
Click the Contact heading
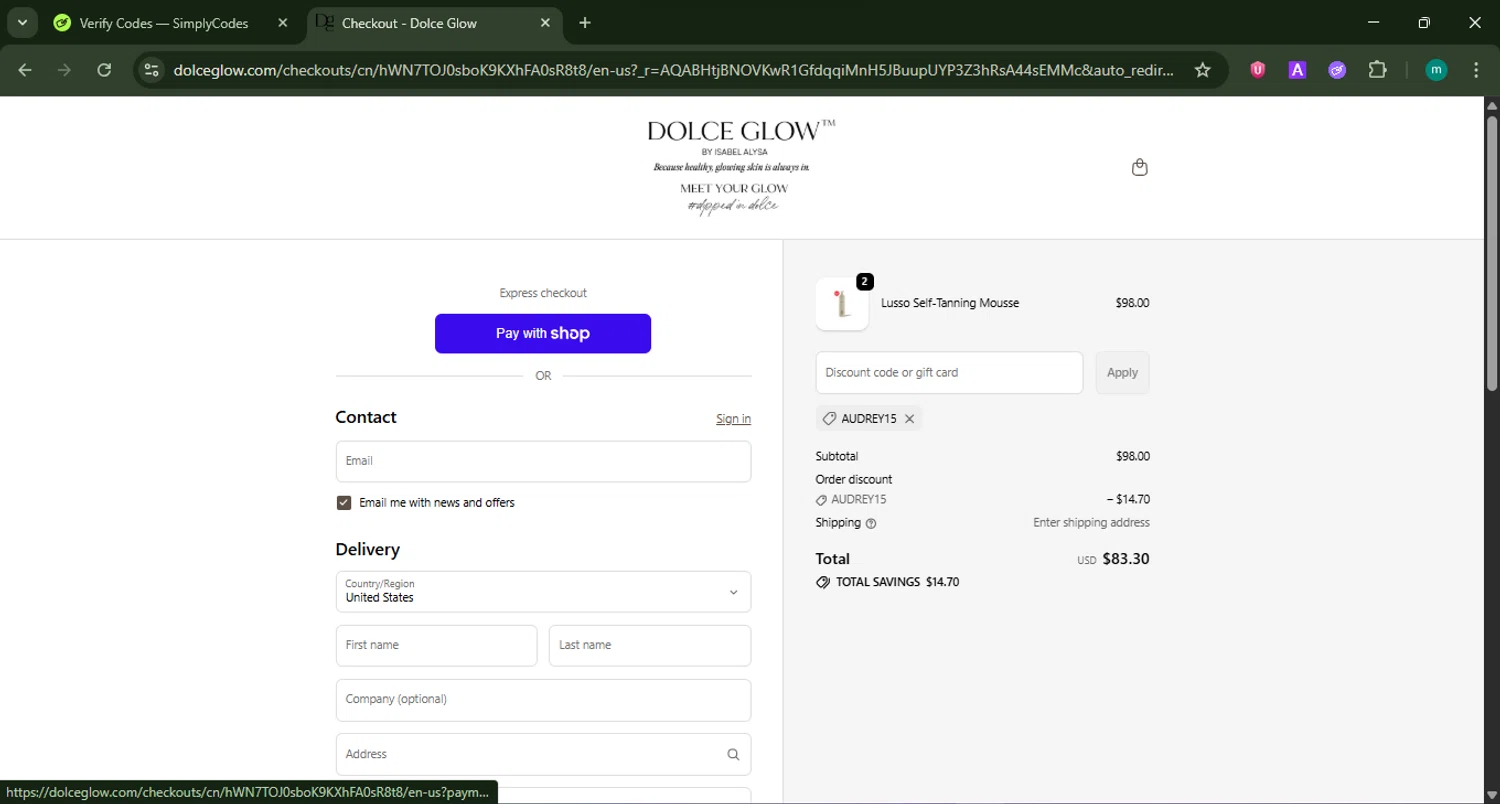coord(366,417)
